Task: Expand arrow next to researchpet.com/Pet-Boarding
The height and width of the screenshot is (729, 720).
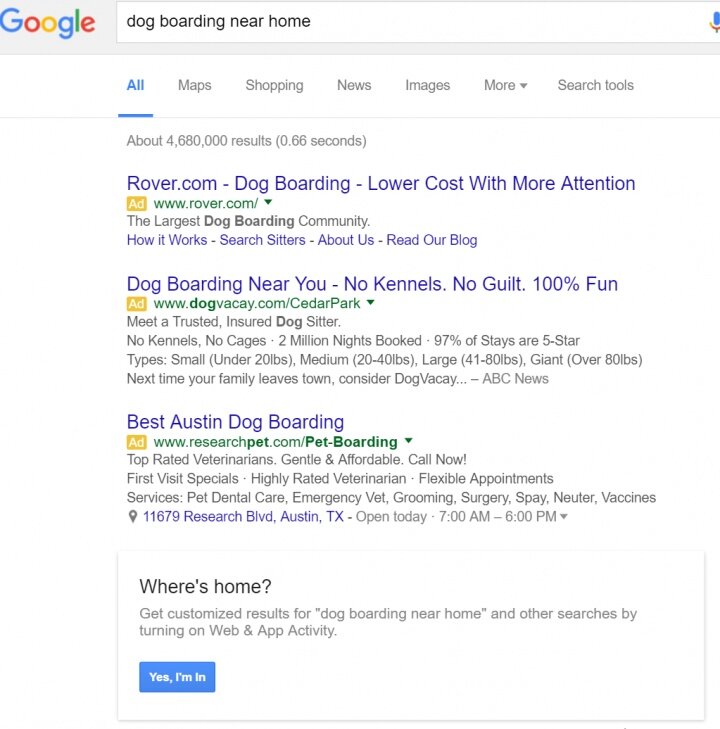Action: point(409,440)
